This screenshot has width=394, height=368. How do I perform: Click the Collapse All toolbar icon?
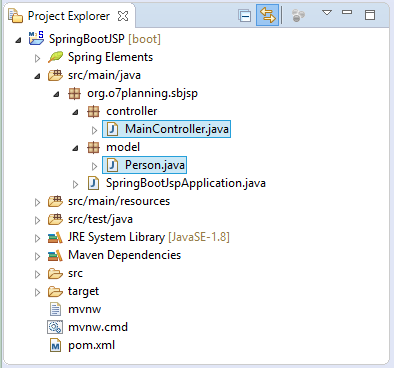point(245,16)
